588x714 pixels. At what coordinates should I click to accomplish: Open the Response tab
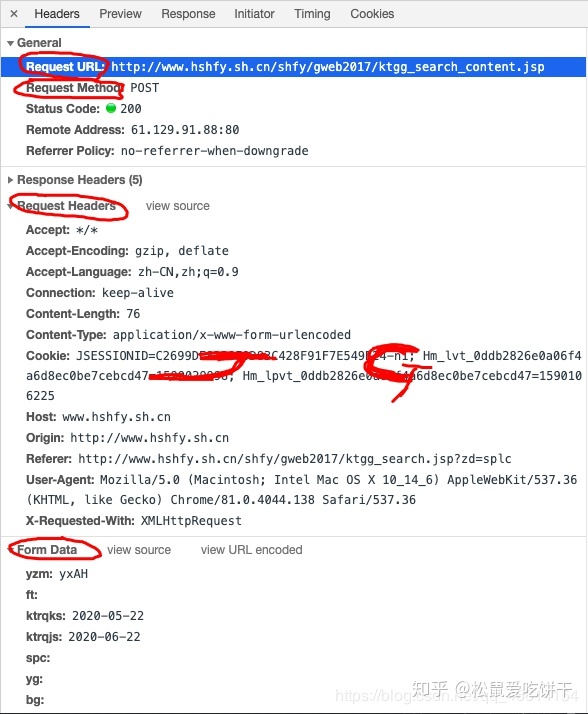coord(188,14)
